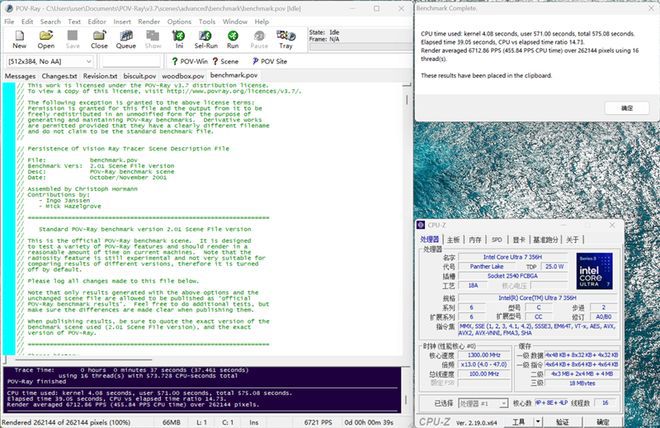Open a file with the Open icon
The image size is (660, 428).
pos(46,40)
